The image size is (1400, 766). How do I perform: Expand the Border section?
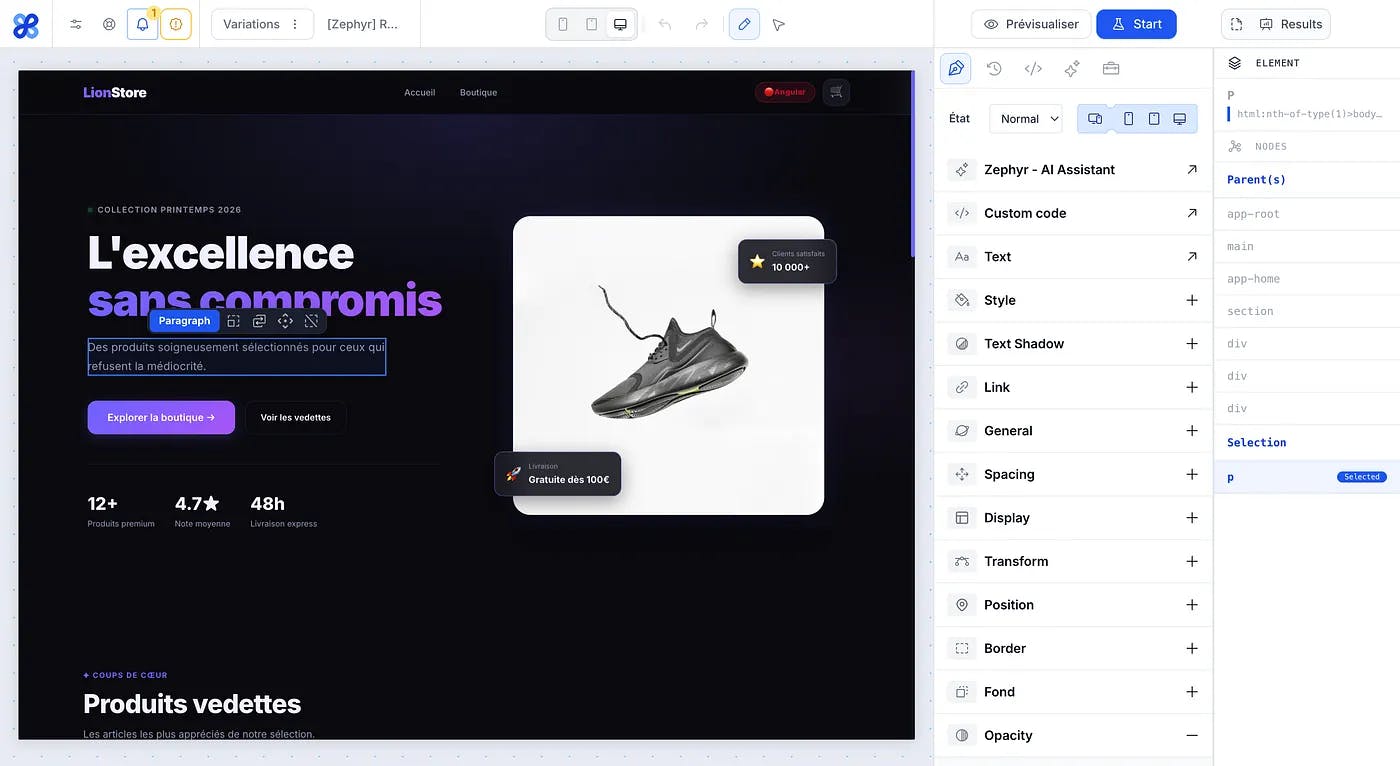pos(1191,648)
